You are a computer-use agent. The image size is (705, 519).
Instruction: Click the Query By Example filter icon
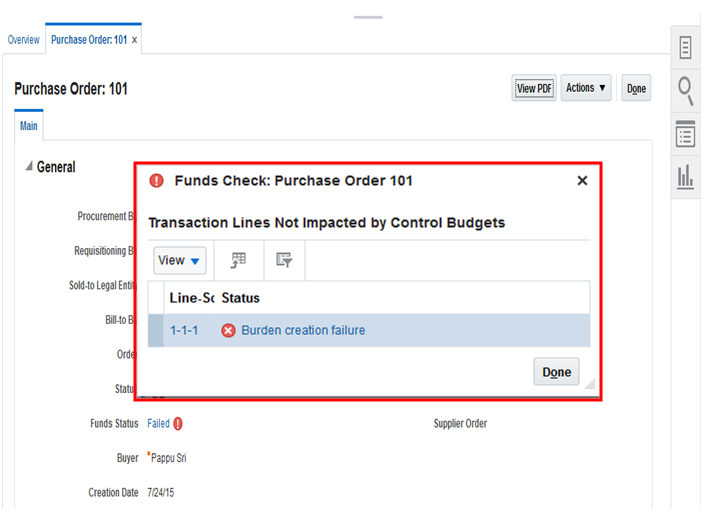284,260
